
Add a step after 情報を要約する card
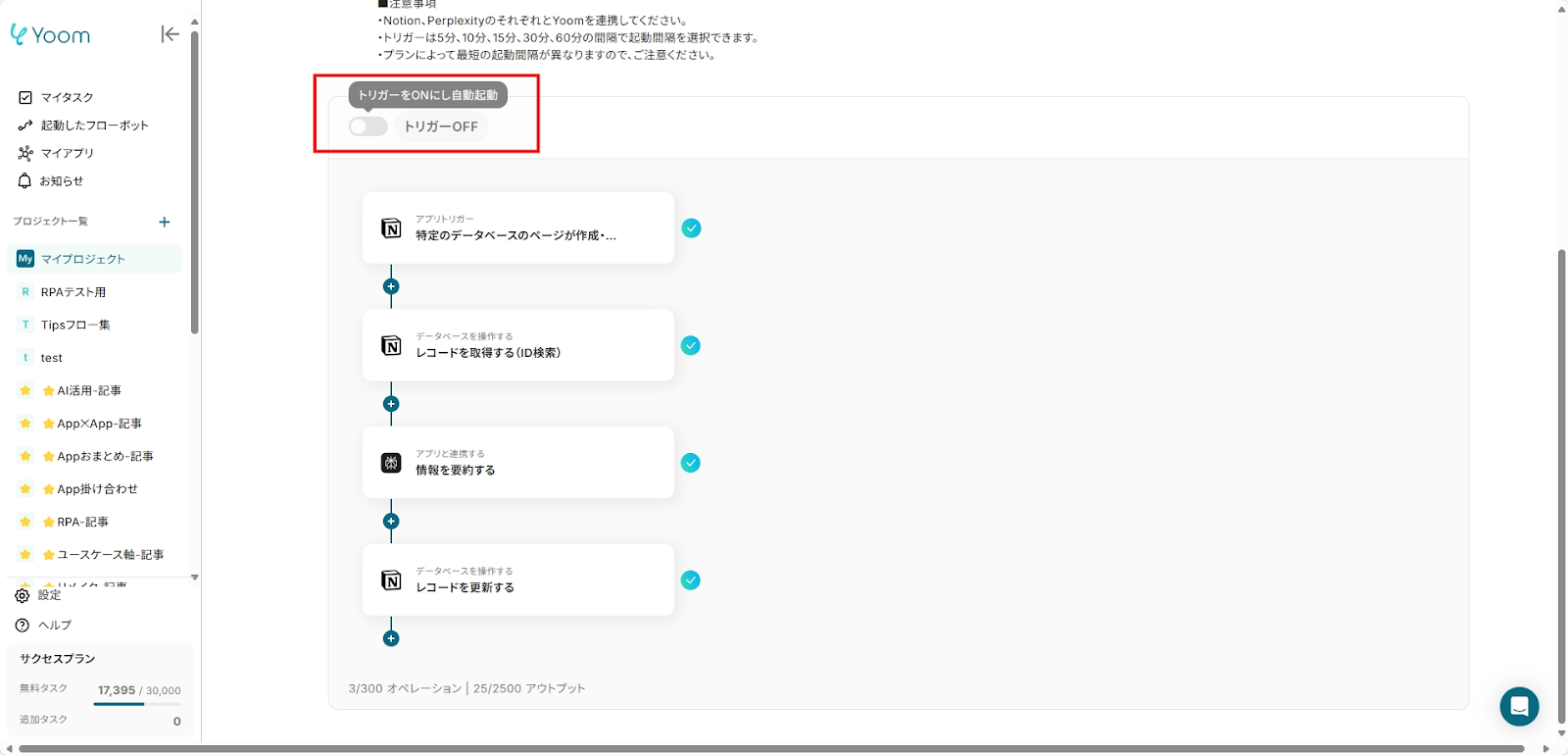coord(391,522)
